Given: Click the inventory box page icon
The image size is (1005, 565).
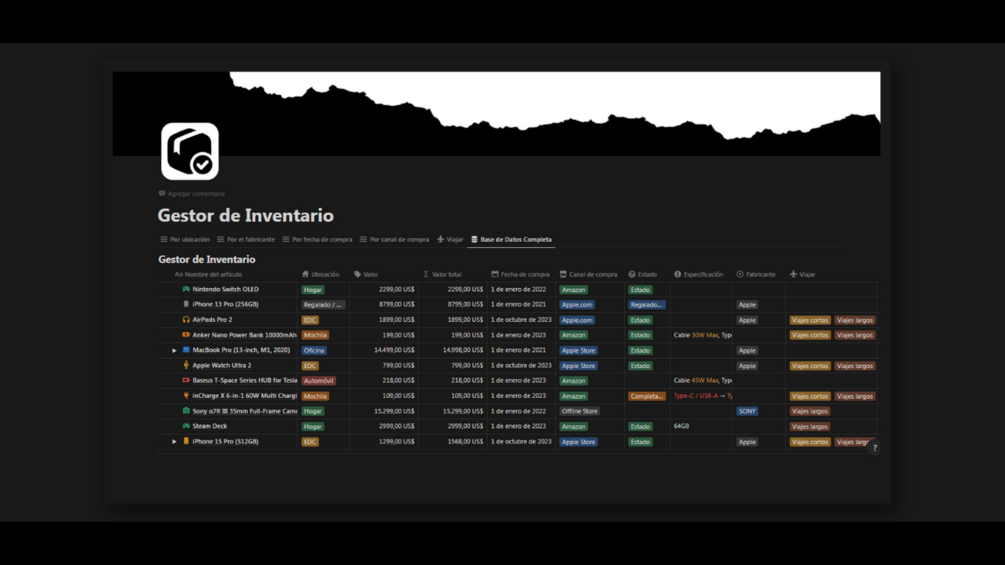Looking at the screenshot, I should pos(190,151).
